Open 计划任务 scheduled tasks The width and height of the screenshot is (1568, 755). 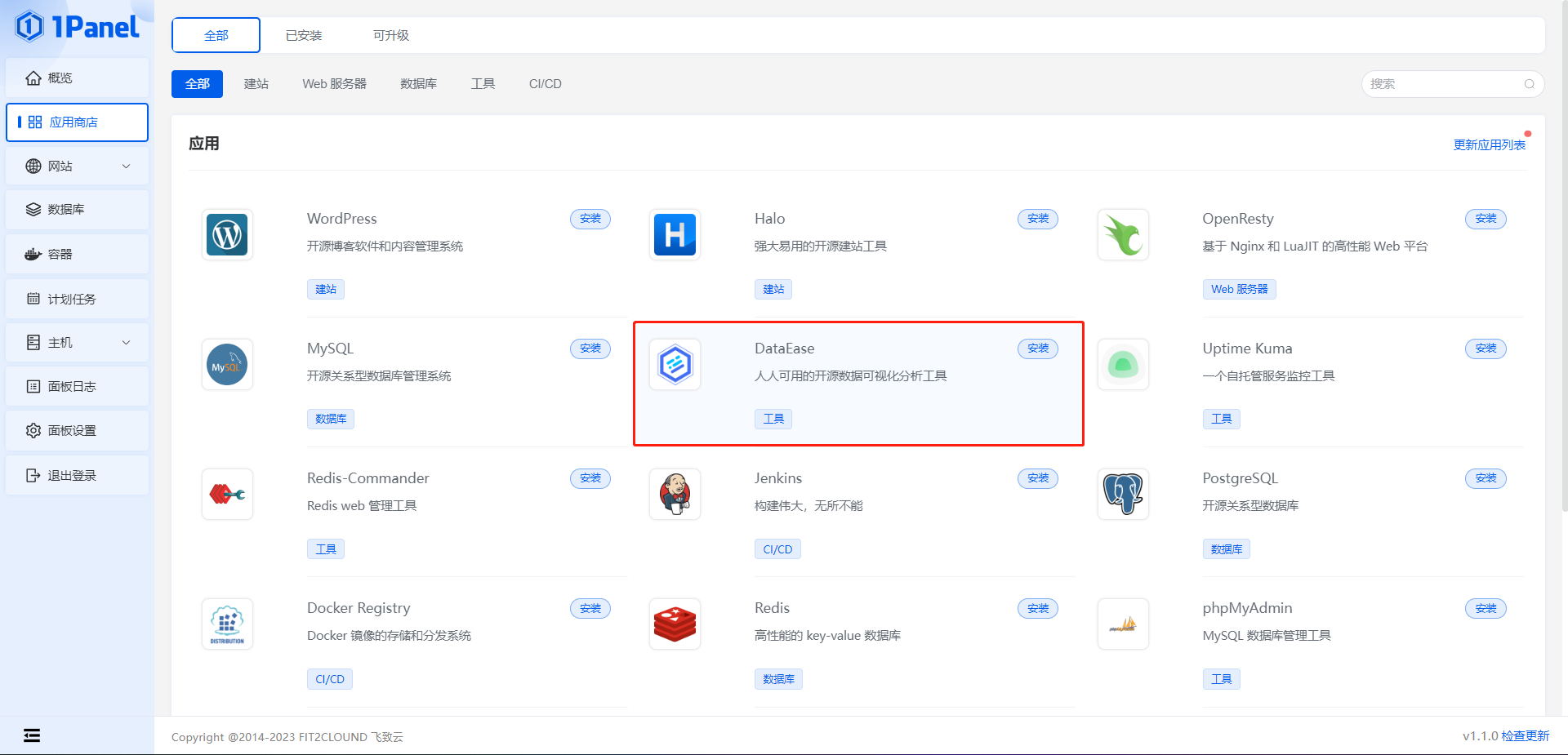click(x=77, y=300)
